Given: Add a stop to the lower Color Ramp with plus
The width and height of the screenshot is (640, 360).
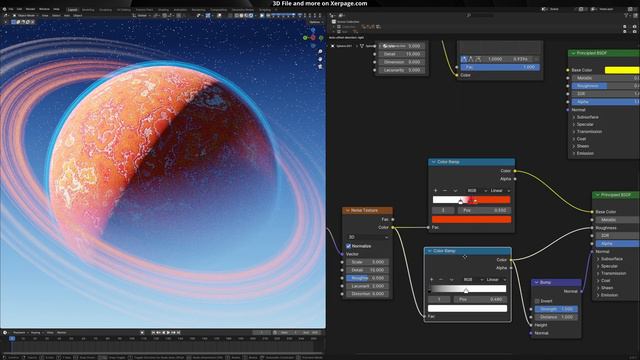Looking at the screenshot, I should pos(431,280).
